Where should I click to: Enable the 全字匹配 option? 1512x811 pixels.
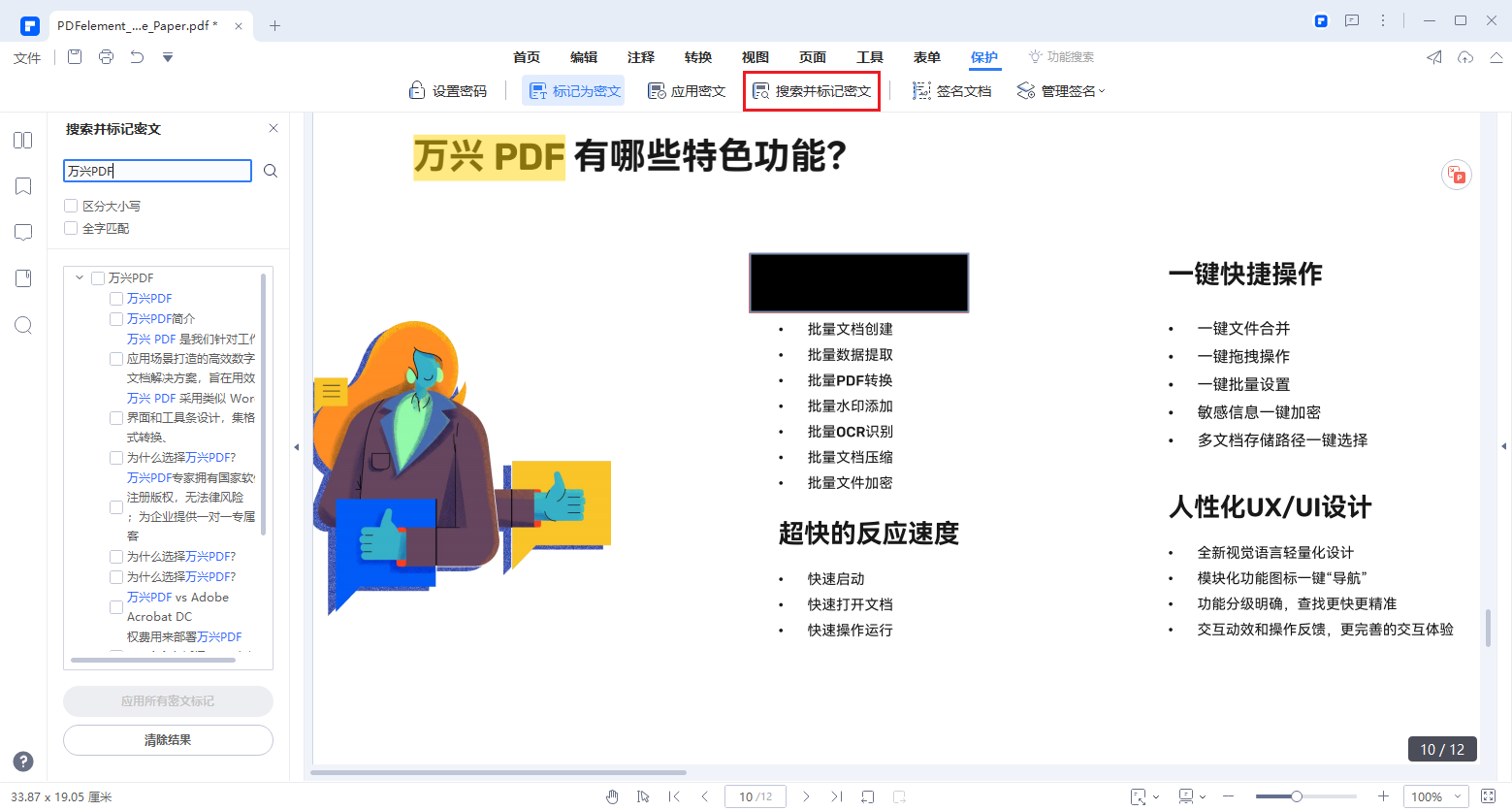pos(71,227)
